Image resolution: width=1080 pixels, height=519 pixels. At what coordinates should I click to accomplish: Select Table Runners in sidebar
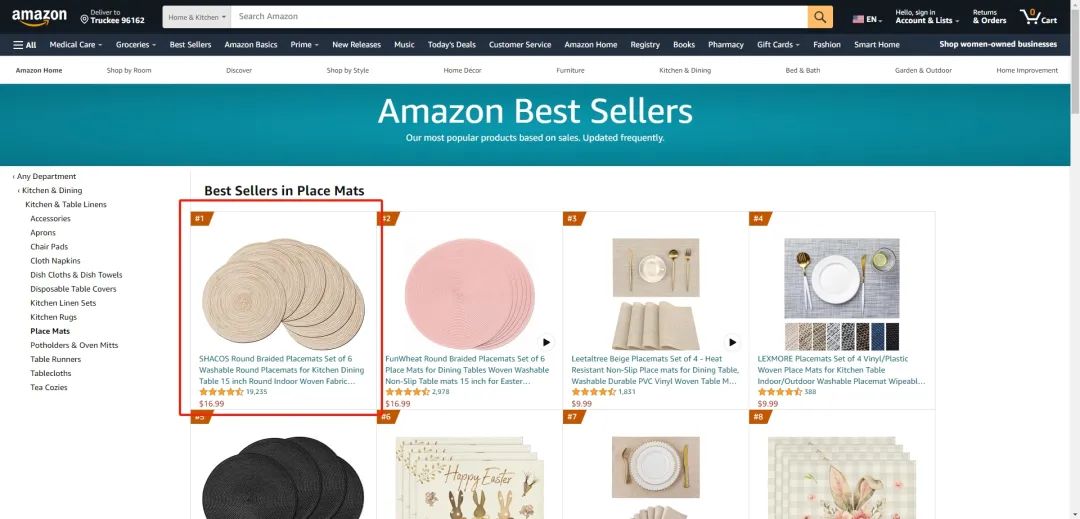pos(55,359)
